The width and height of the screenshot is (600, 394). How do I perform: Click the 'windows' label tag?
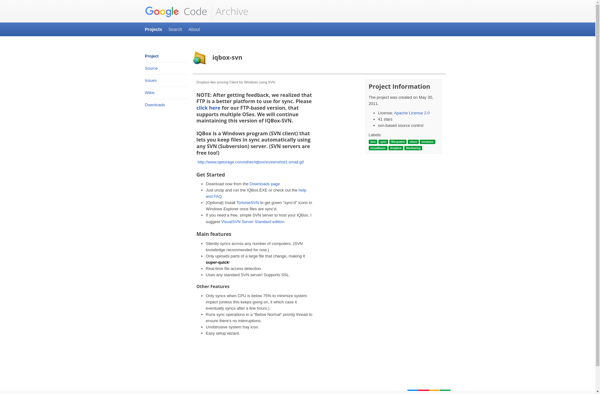427,142
